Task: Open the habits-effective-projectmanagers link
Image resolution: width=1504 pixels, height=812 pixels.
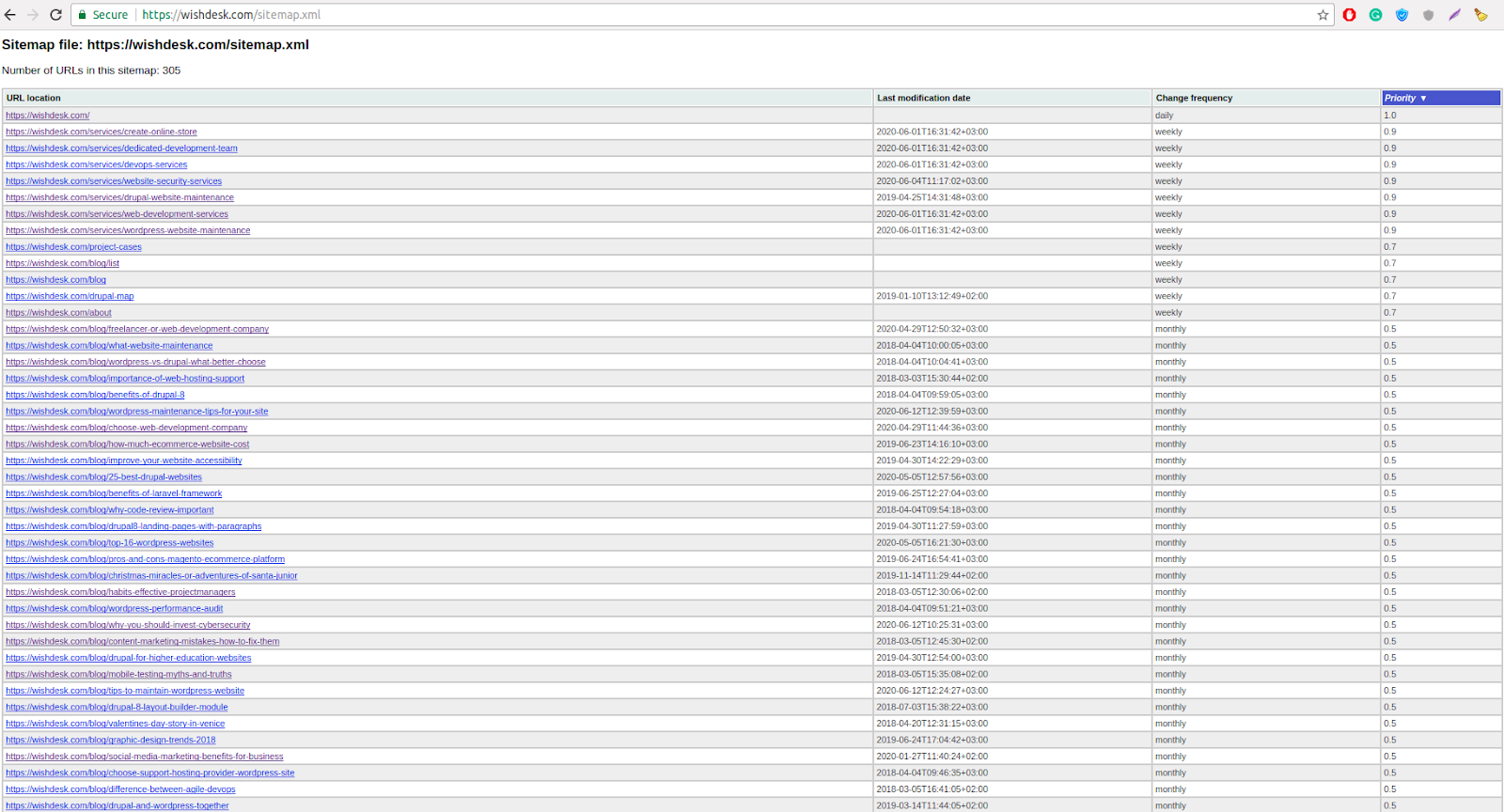Action: click(120, 592)
